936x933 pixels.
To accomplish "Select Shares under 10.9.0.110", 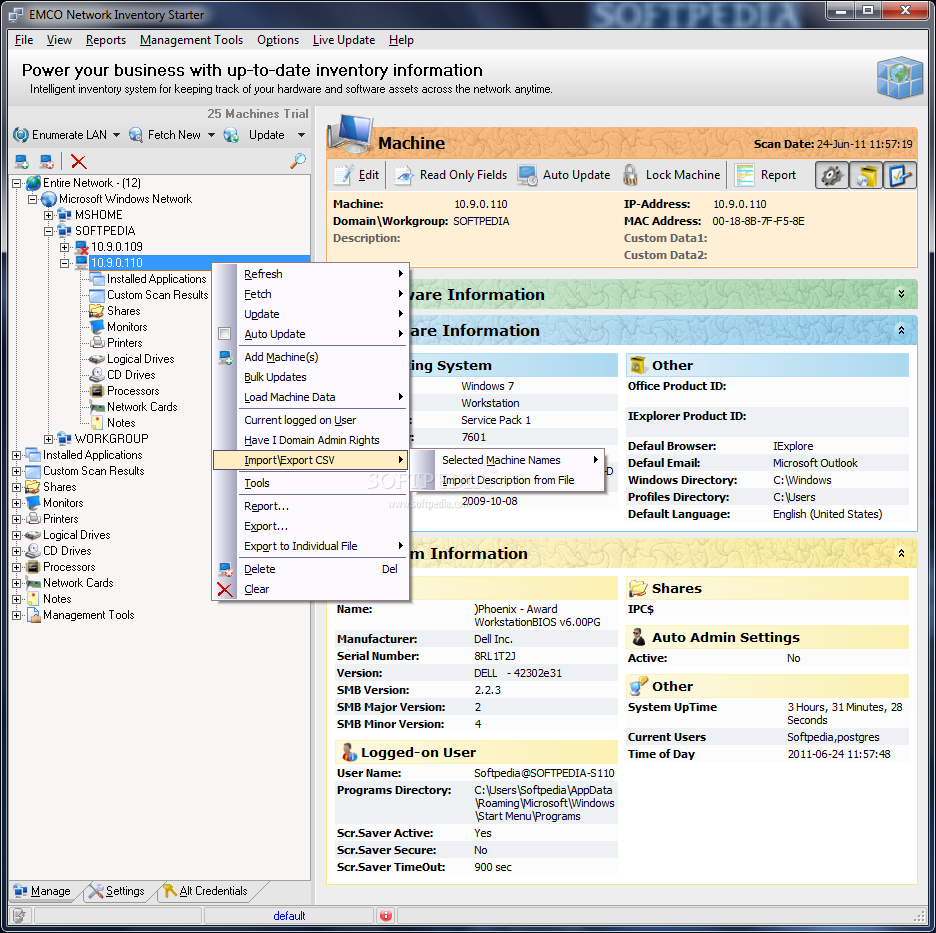I will point(123,311).
